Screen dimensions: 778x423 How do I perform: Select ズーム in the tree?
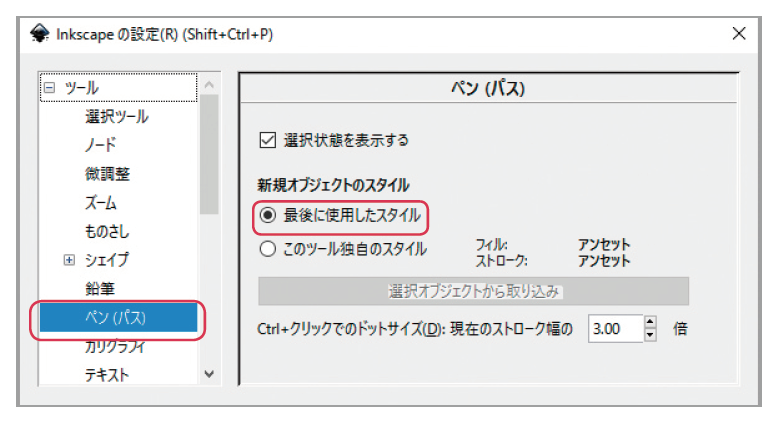[101, 202]
